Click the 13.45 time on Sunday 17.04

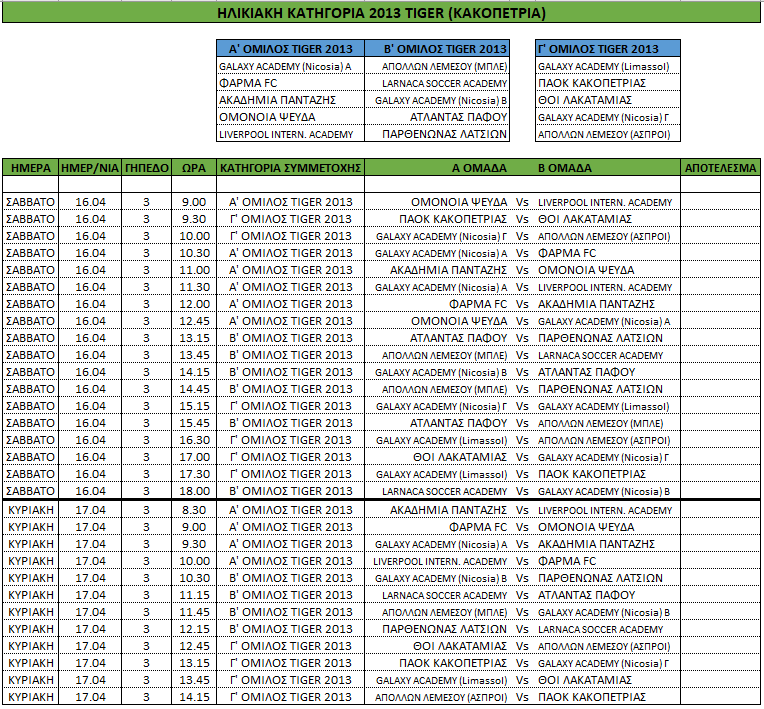click(194, 680)
